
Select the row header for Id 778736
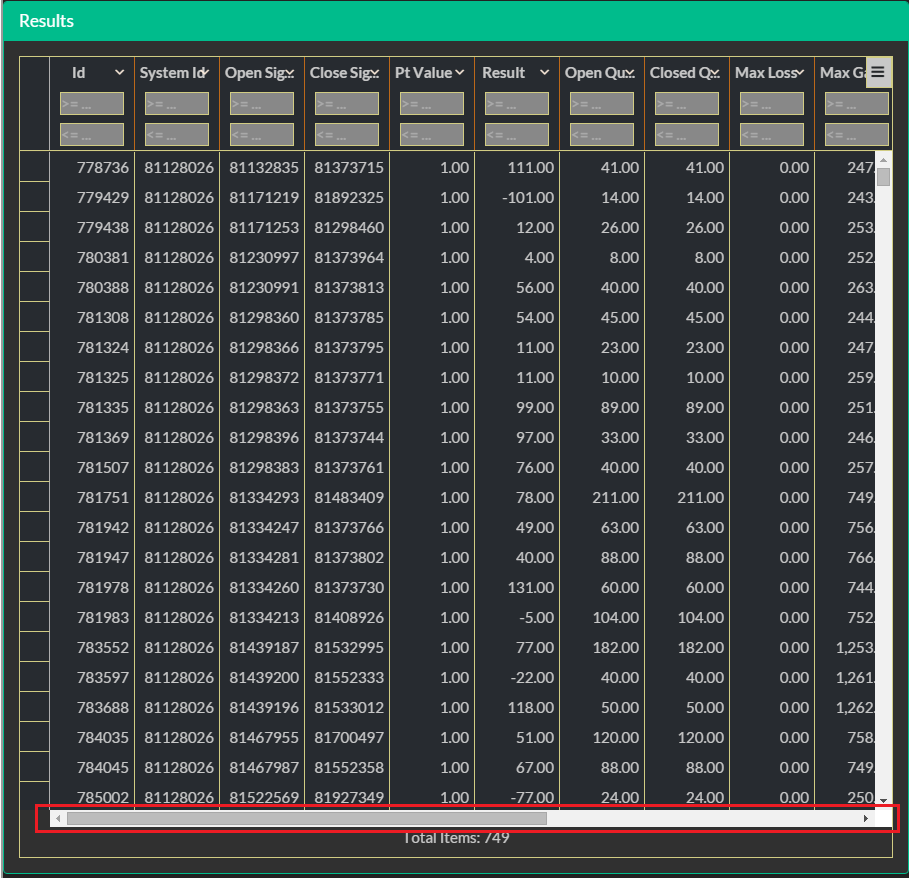click(x=34, y=167)
